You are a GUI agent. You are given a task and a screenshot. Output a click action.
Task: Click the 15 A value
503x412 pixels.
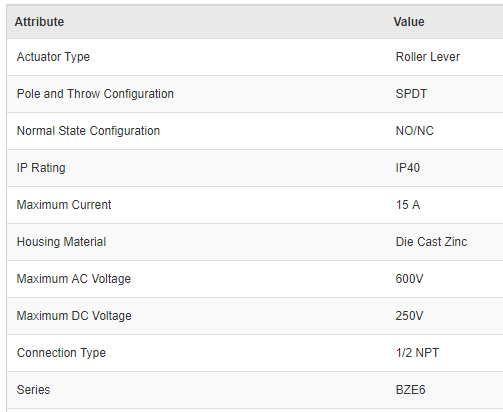click(408, 205)
